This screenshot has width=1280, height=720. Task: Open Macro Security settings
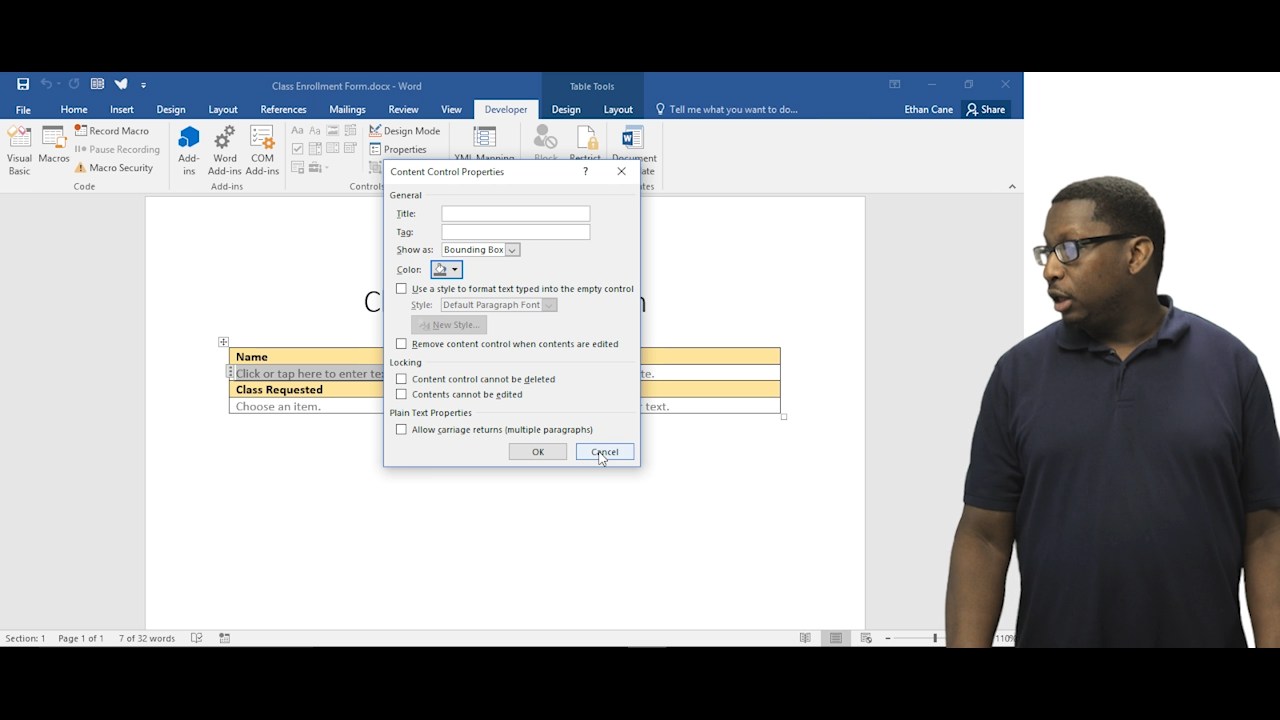pos(114,168)
